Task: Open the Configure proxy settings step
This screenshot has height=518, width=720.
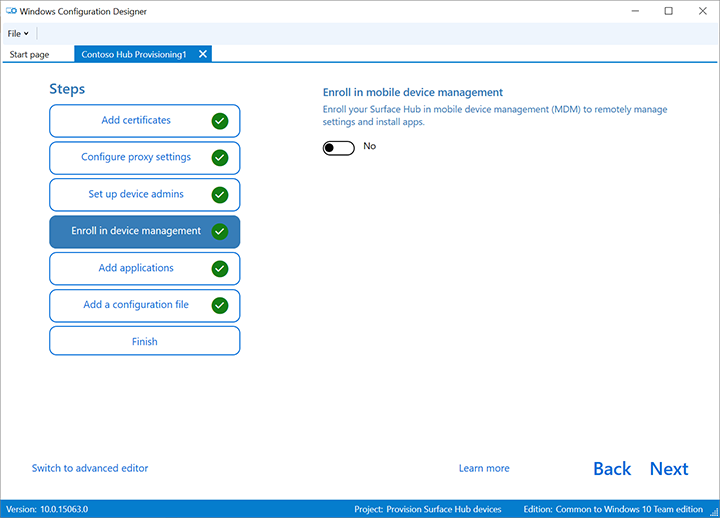Action: pos(145,158)
